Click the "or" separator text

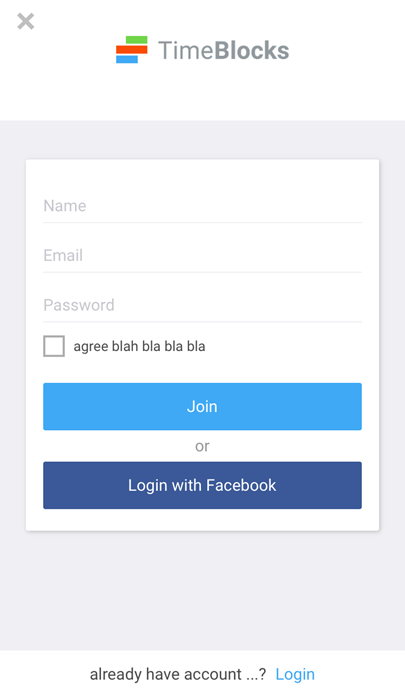pyautogui.click(x=202, y=446)
